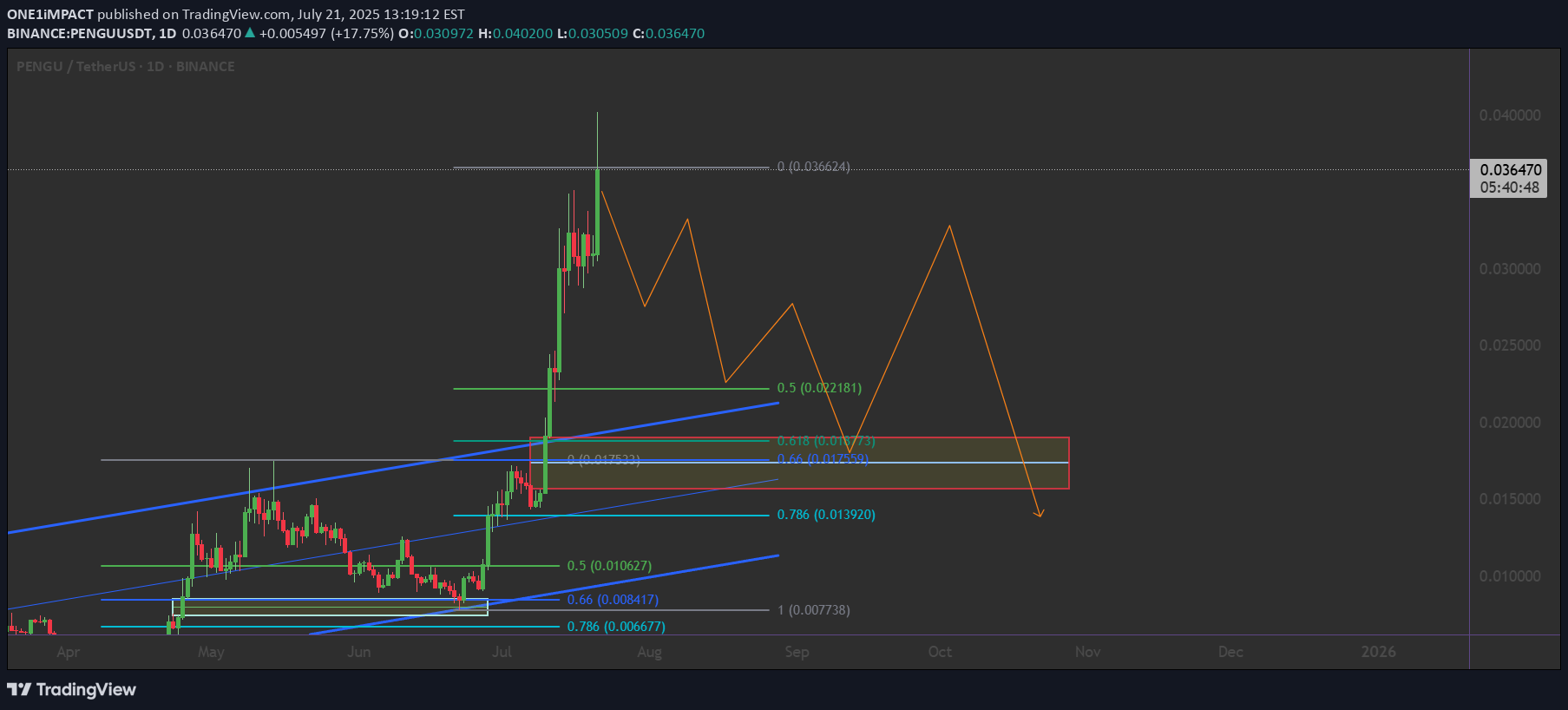Viewport: 1568px width, 710px height.
Task: Click the green up-arrow beside price 0.036470
Action: click(250, 34)
